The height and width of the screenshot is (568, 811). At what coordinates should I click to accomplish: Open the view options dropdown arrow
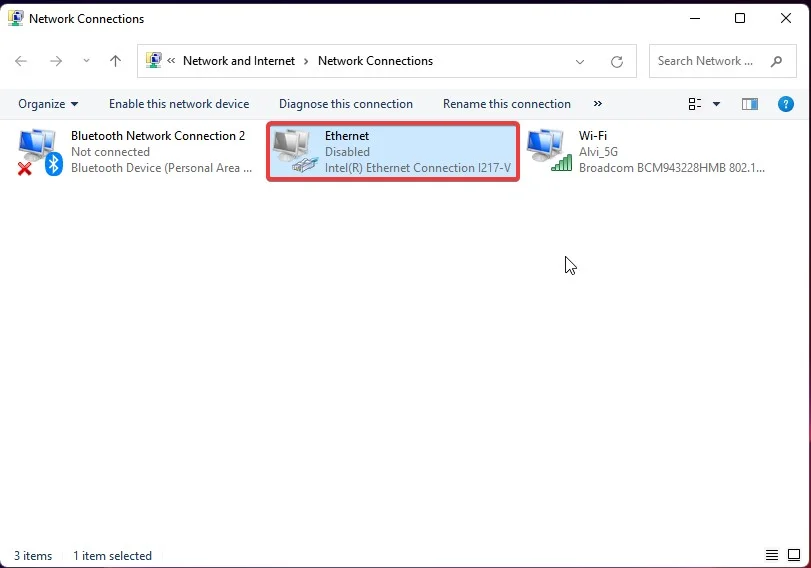pyautogui.click(x=716, y=104)
